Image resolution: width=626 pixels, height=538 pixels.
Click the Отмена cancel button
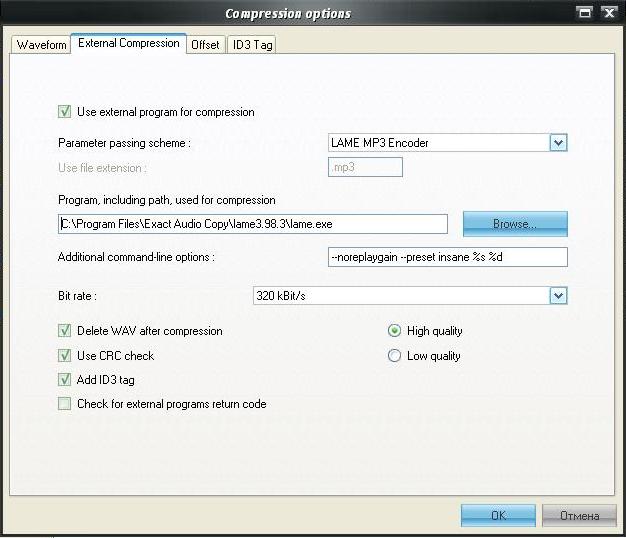point(579,515)
